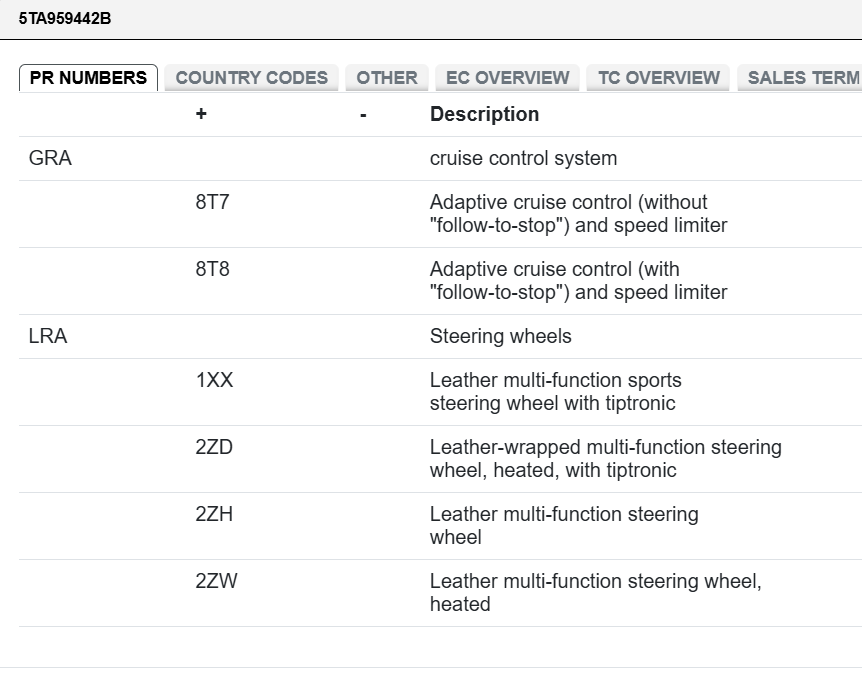This screenshot has height=686, width=862.
Task: Click PR code 2ZW
Action: (x=216, y=582)
